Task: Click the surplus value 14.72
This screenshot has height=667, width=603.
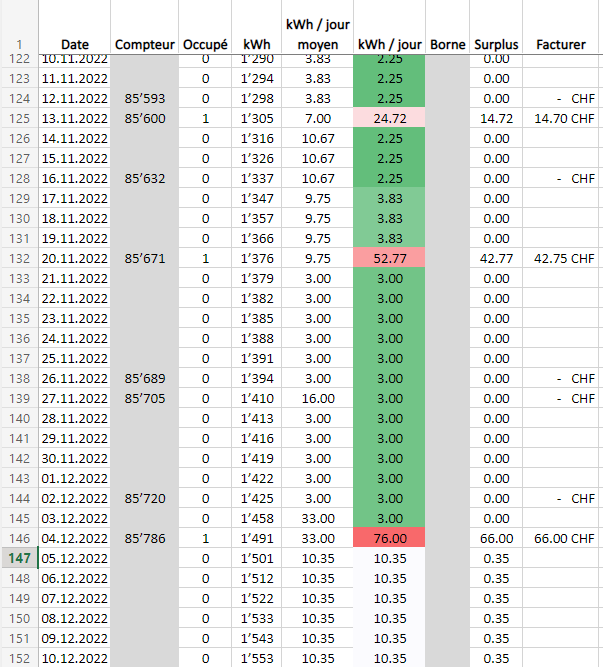Action: point(496,118)
